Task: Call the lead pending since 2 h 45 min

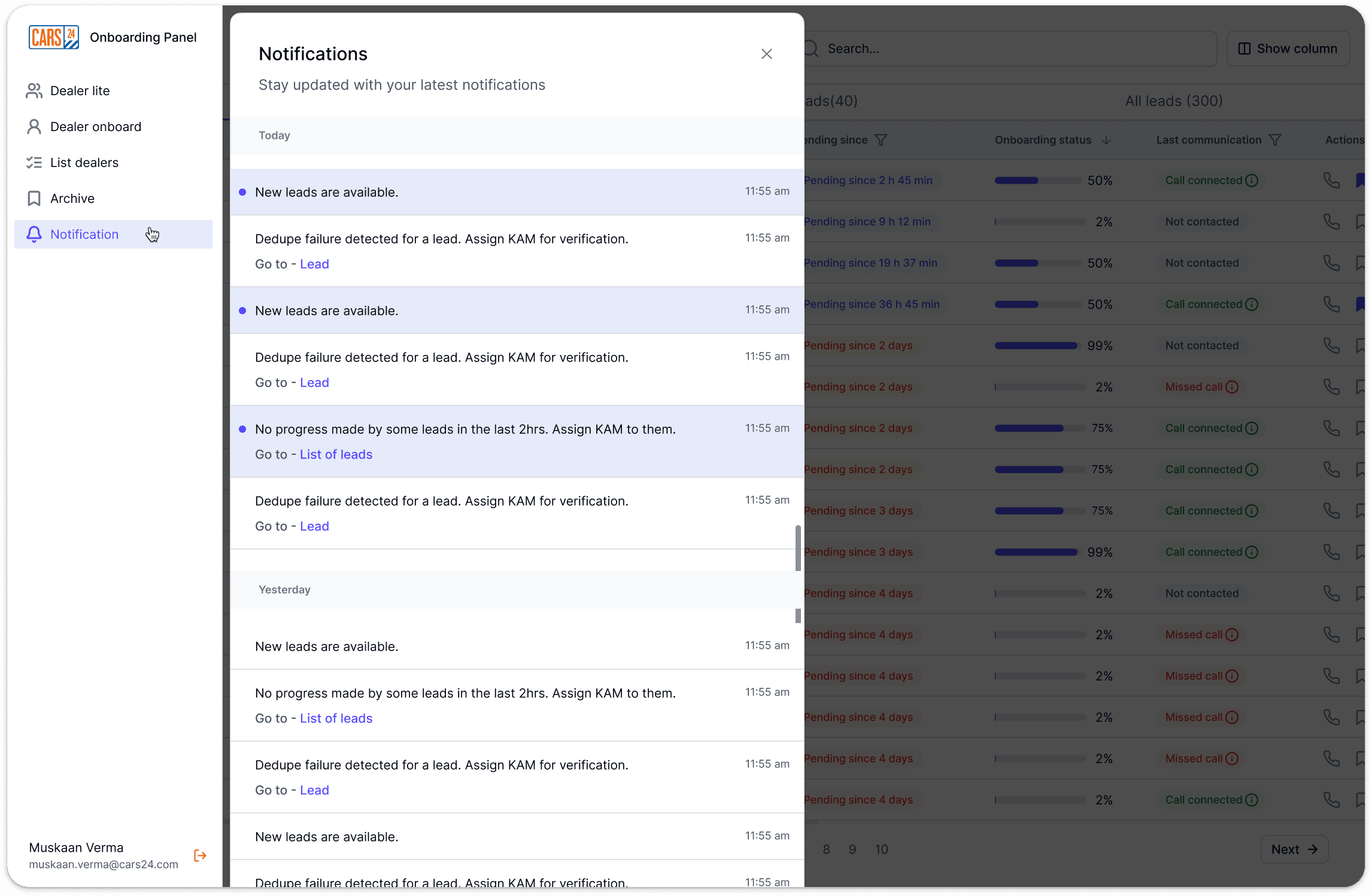Action: tap(1331, 180)
